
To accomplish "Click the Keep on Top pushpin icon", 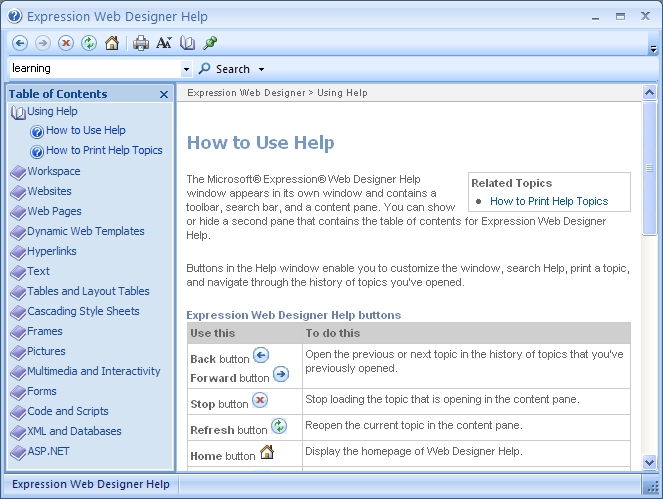I will click(210, 43).
